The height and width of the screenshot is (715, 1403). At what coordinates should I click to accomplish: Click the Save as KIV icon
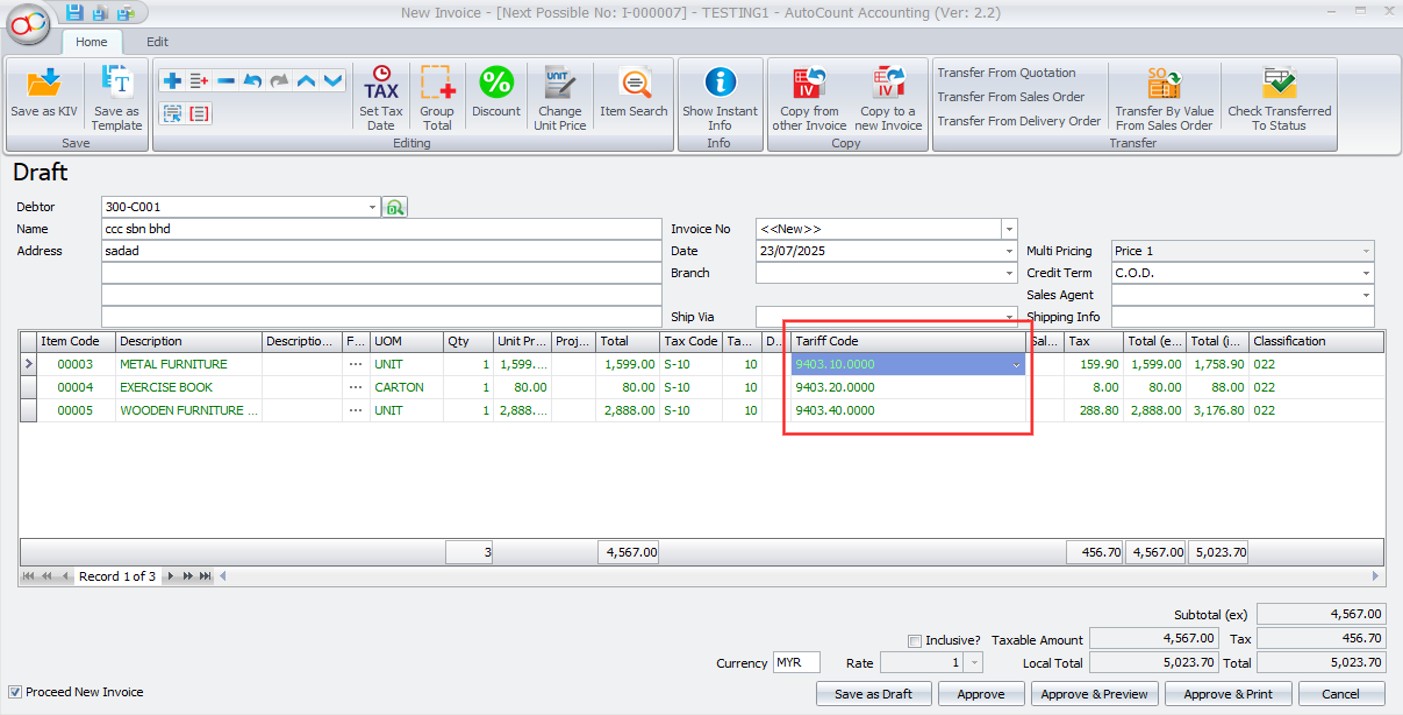43,84
